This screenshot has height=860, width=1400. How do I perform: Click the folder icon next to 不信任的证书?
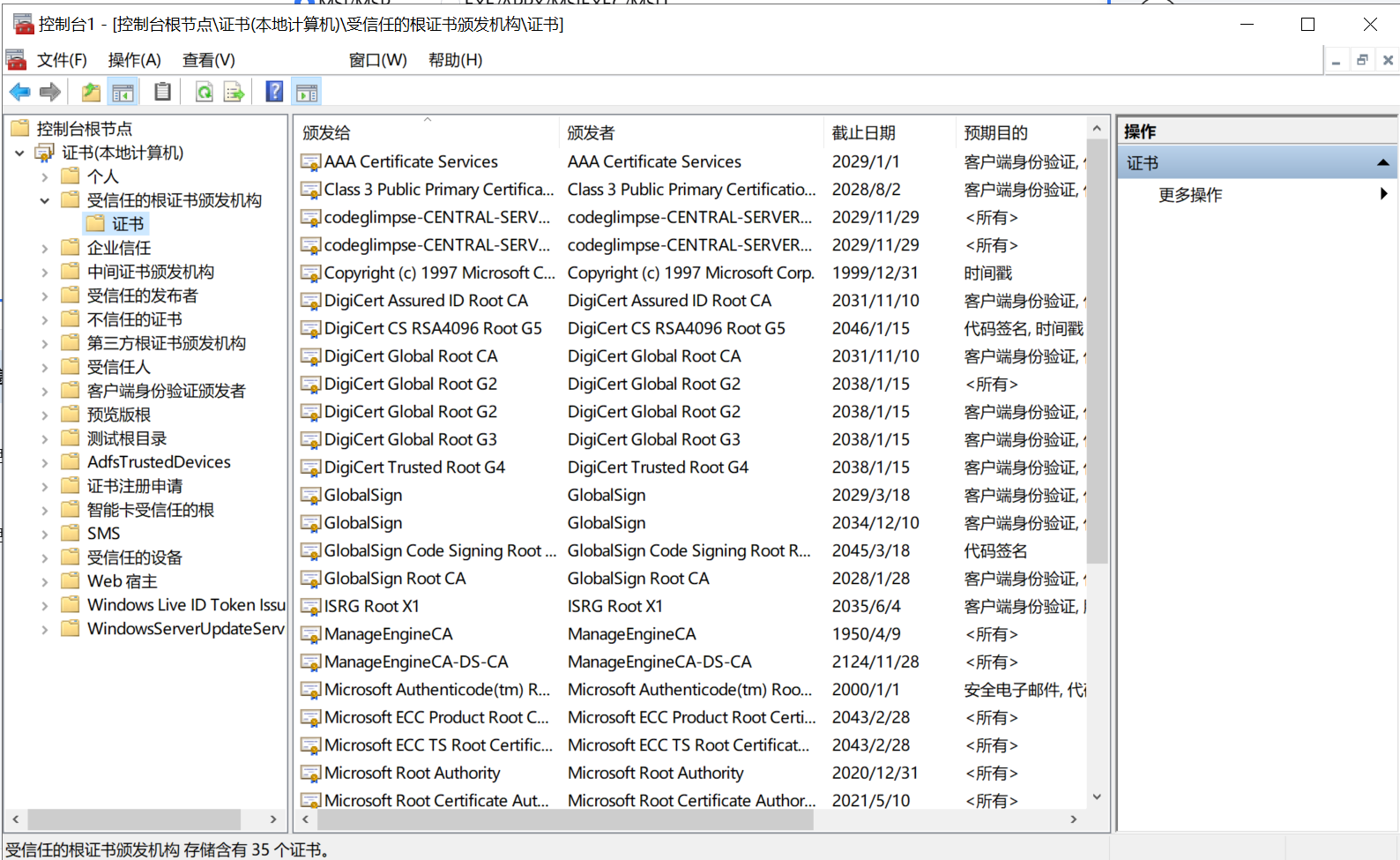click(71, 319)
